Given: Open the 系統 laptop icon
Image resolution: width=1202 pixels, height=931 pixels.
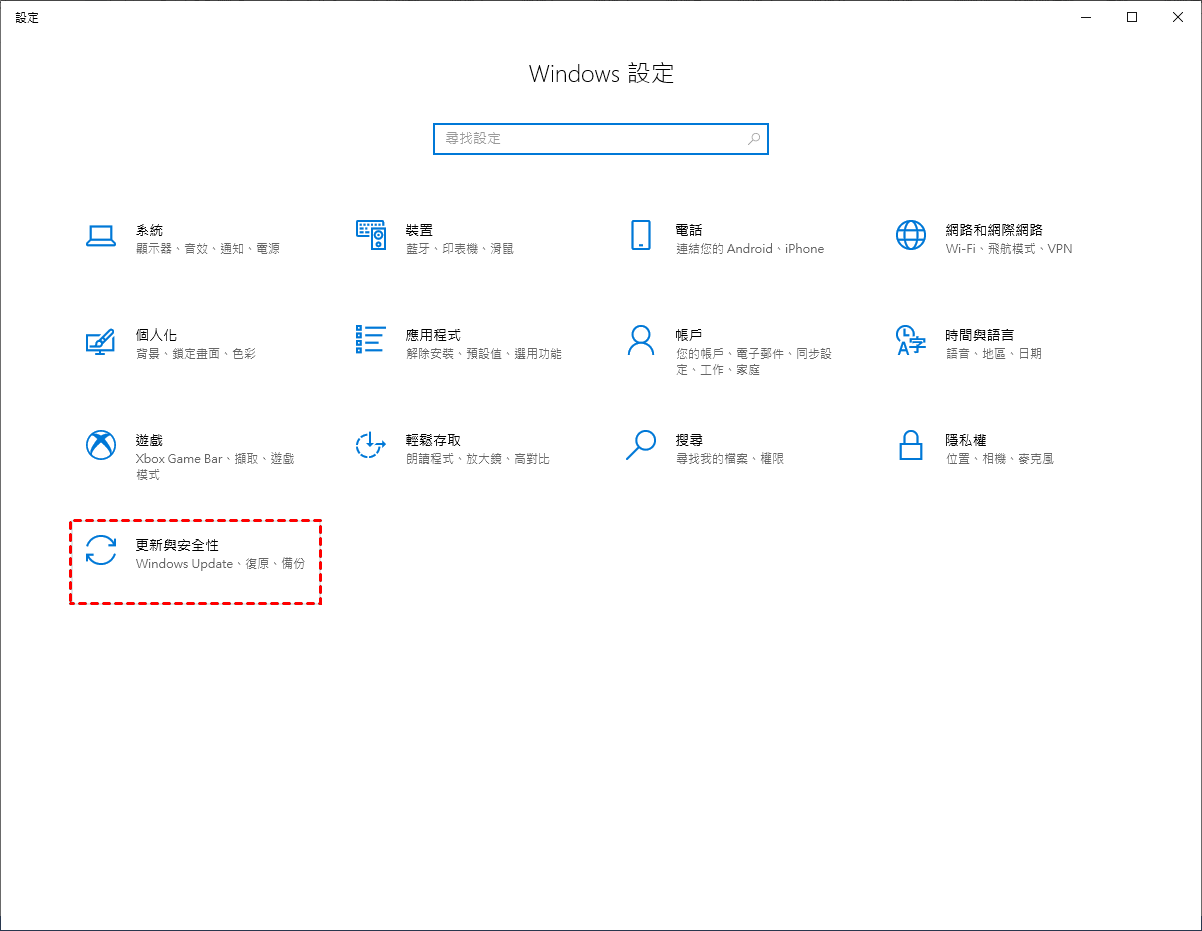Looking at the screenshot, I should pos(101,235).
